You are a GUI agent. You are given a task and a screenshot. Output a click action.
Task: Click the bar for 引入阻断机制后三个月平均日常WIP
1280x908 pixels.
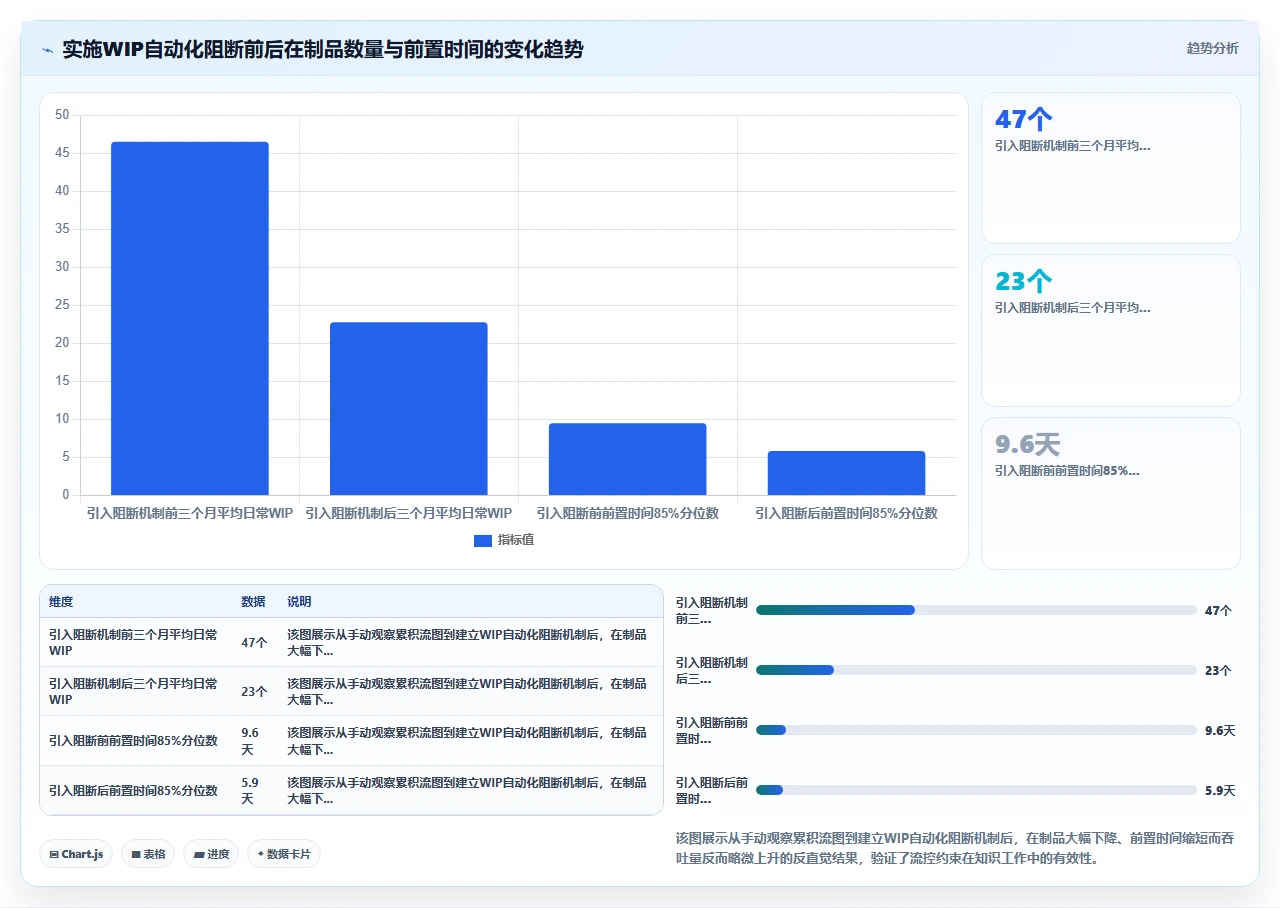(409, 408)
